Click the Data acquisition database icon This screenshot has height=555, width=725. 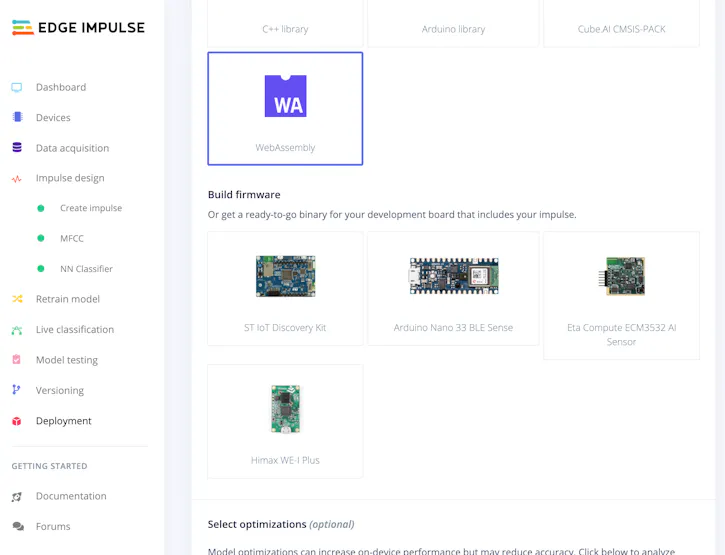(17, 148)
